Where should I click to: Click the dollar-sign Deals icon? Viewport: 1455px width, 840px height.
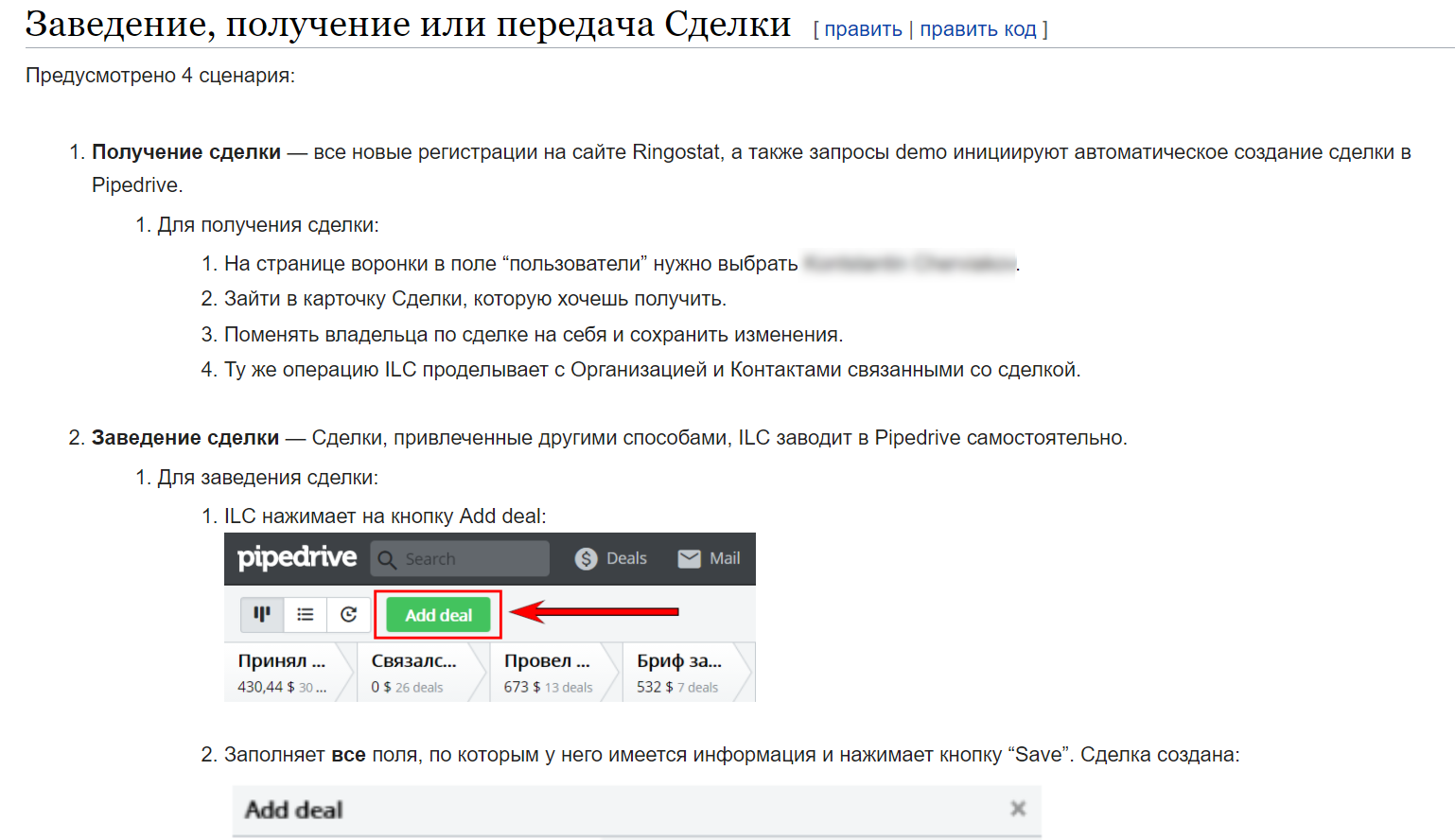[586, 559]
